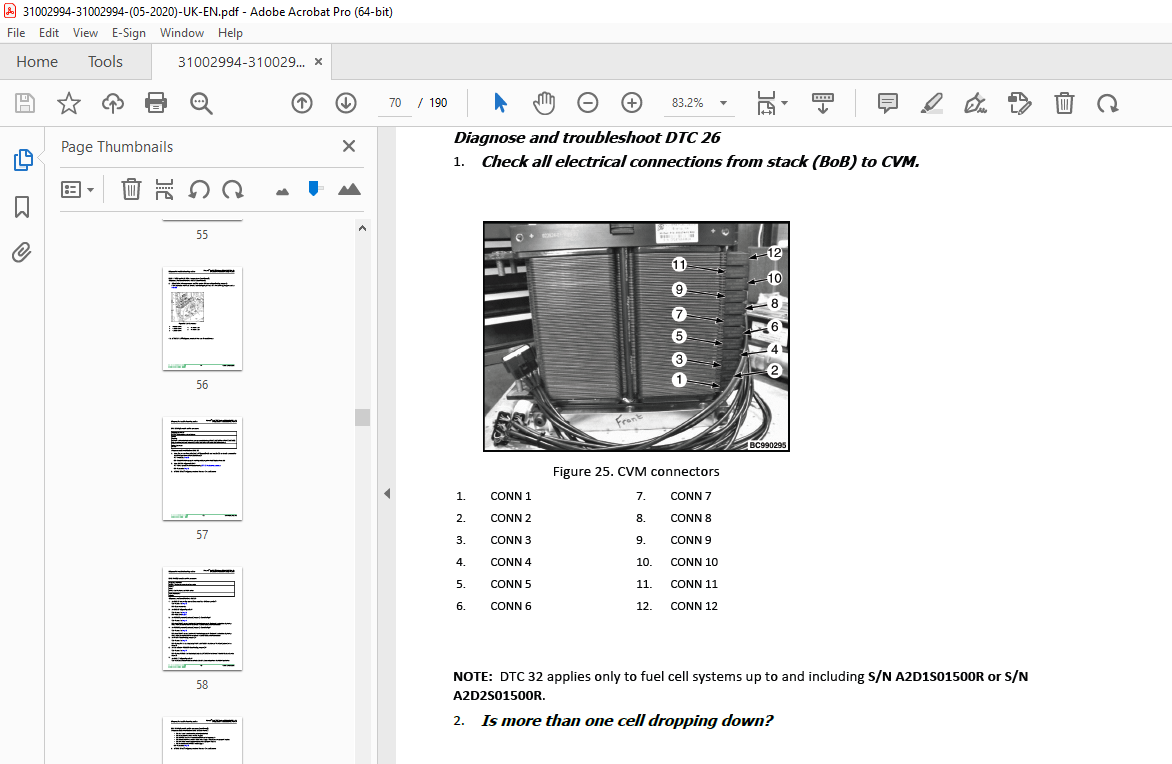This screenshot has width=1172, height=764.
Task: Go to previous page arrow
Action: [302, 103]
